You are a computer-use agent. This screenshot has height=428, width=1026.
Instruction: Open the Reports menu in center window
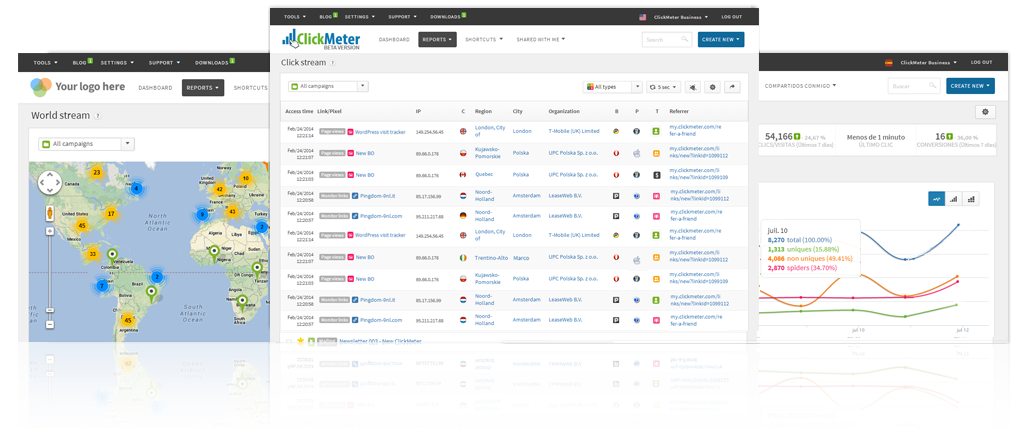coord(438,39)
